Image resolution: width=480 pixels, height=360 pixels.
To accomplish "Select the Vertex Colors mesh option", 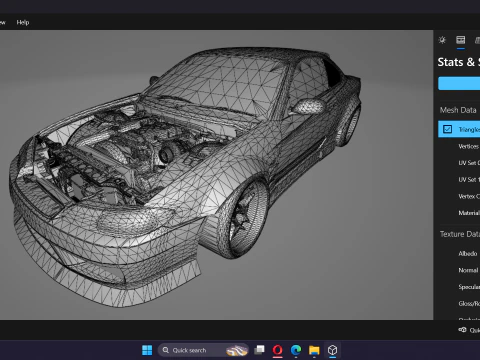I will [469, 196].
